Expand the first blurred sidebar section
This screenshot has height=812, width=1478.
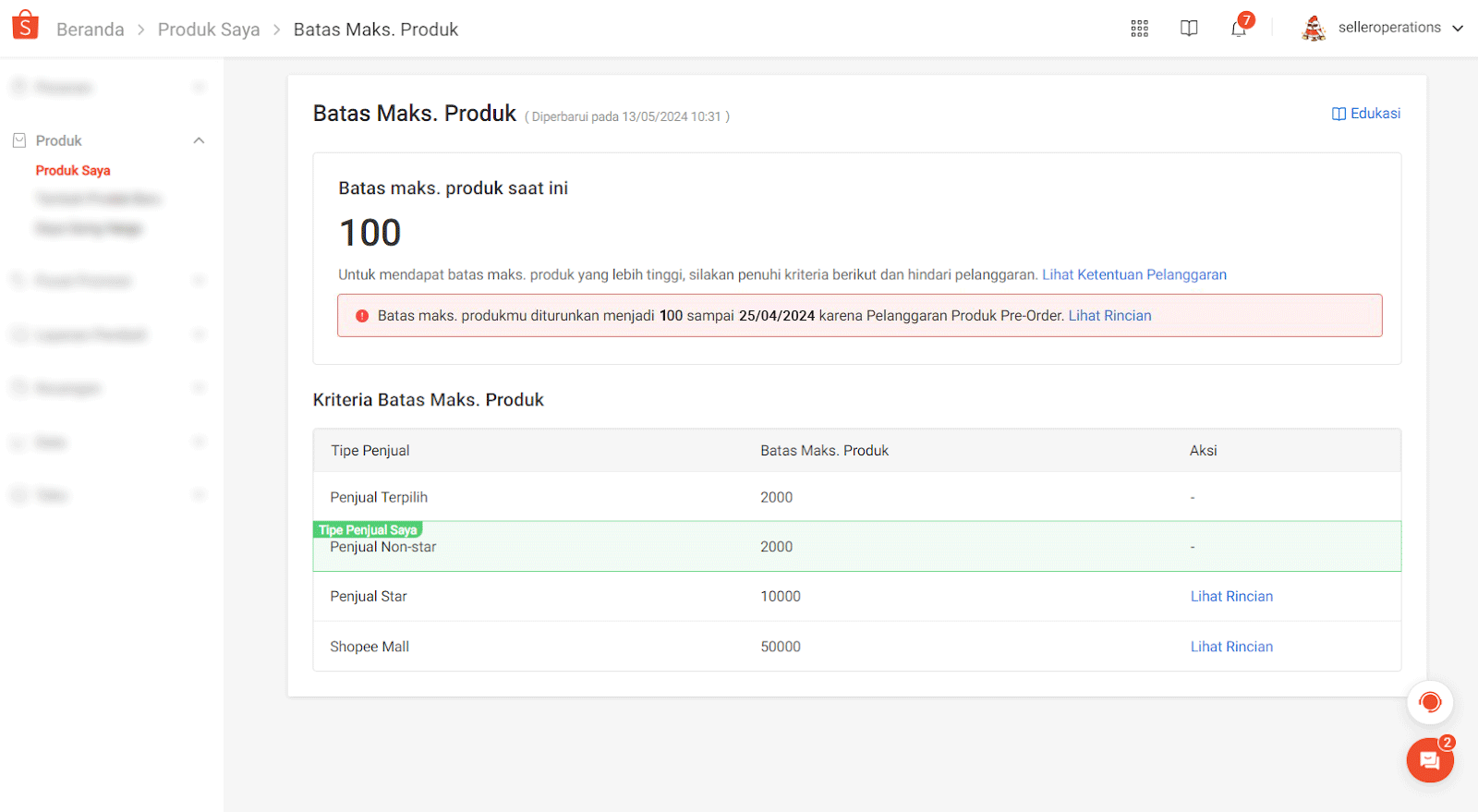pyautogui.click(x=199, y=88)
